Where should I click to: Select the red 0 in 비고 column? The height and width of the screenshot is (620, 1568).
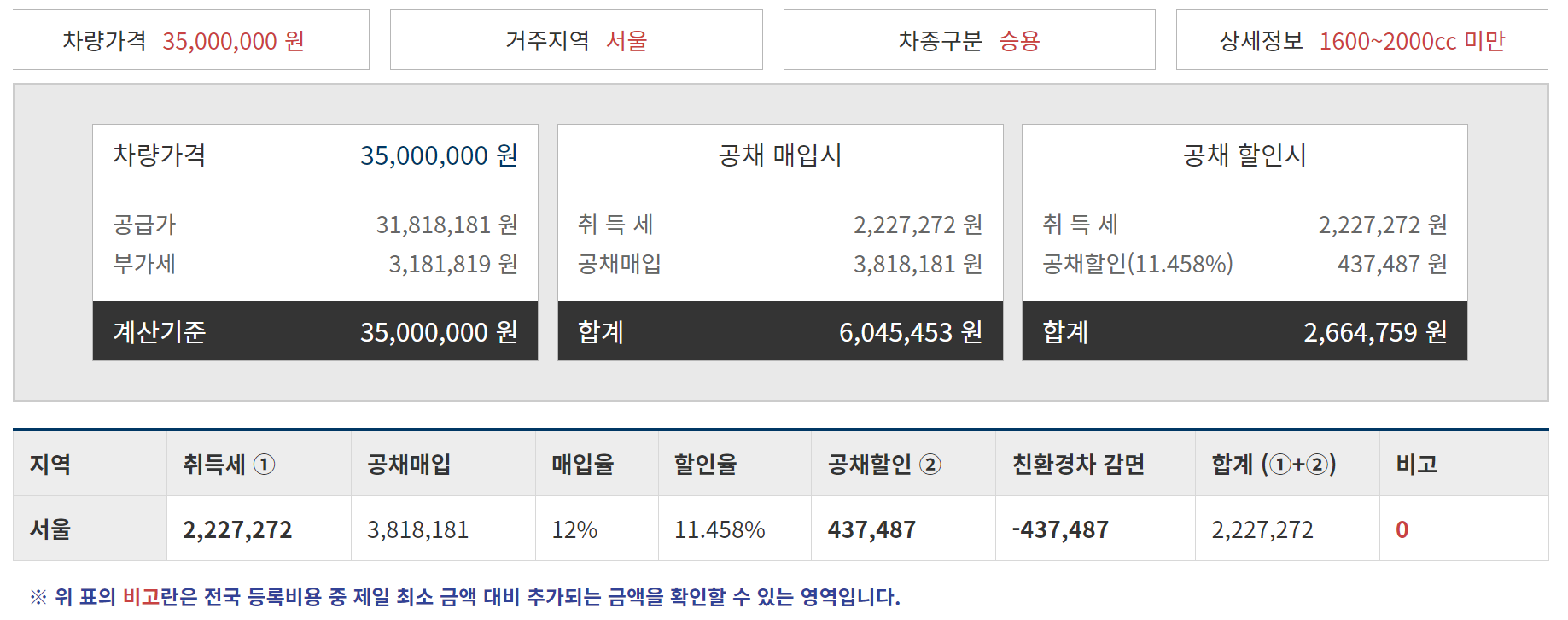[x=1402, y=529]
